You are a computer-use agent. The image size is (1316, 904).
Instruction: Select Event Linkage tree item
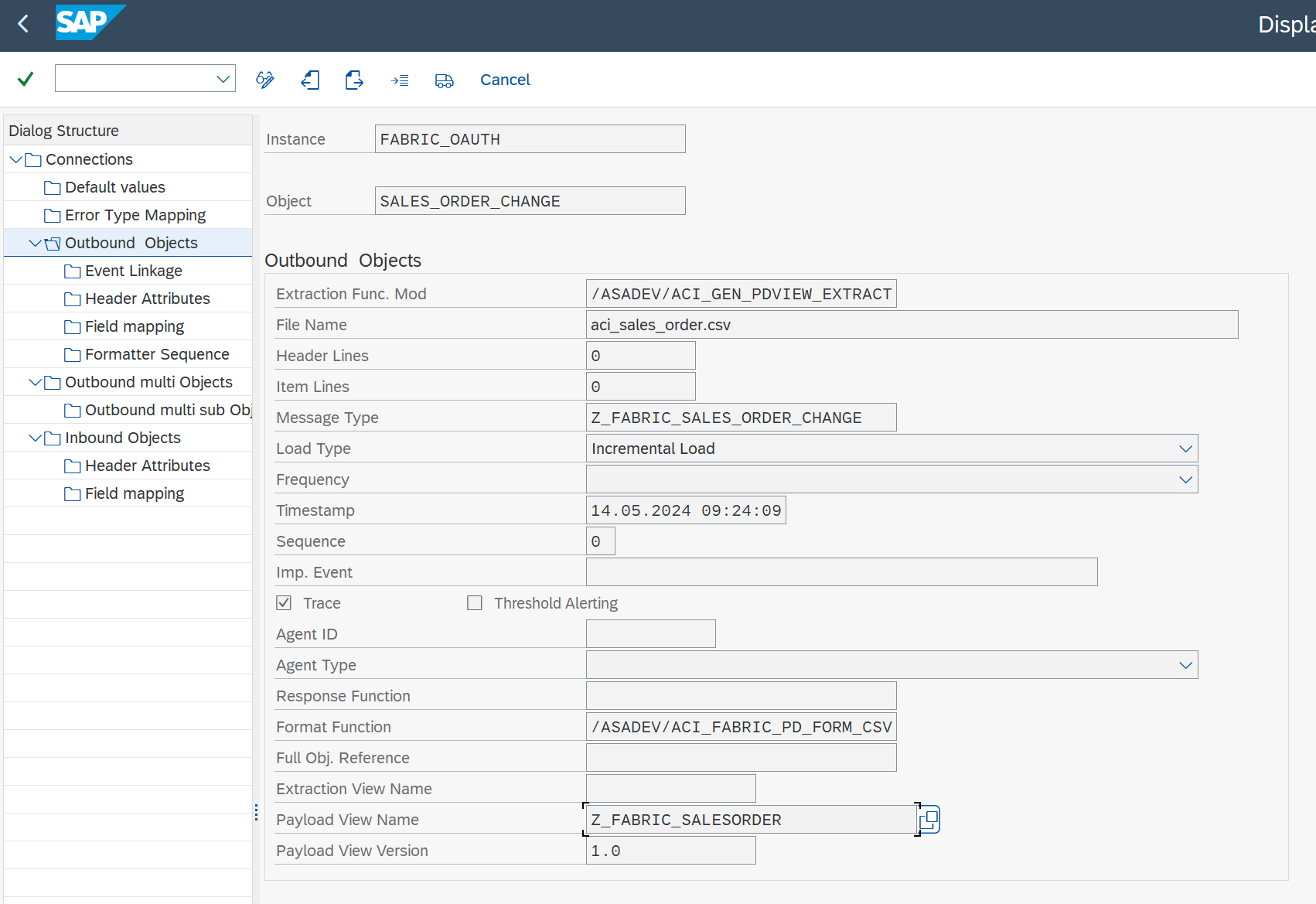[x=134, y=271]
